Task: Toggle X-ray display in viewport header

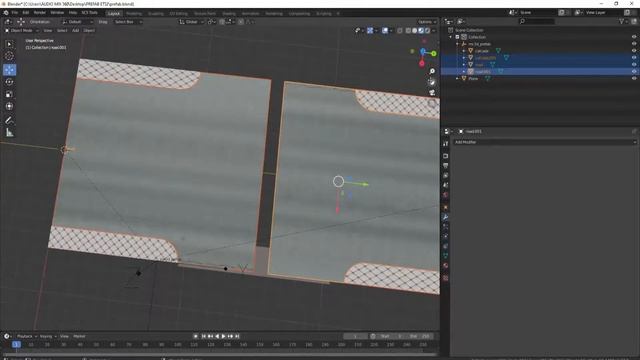Action: tap(400, 31)
